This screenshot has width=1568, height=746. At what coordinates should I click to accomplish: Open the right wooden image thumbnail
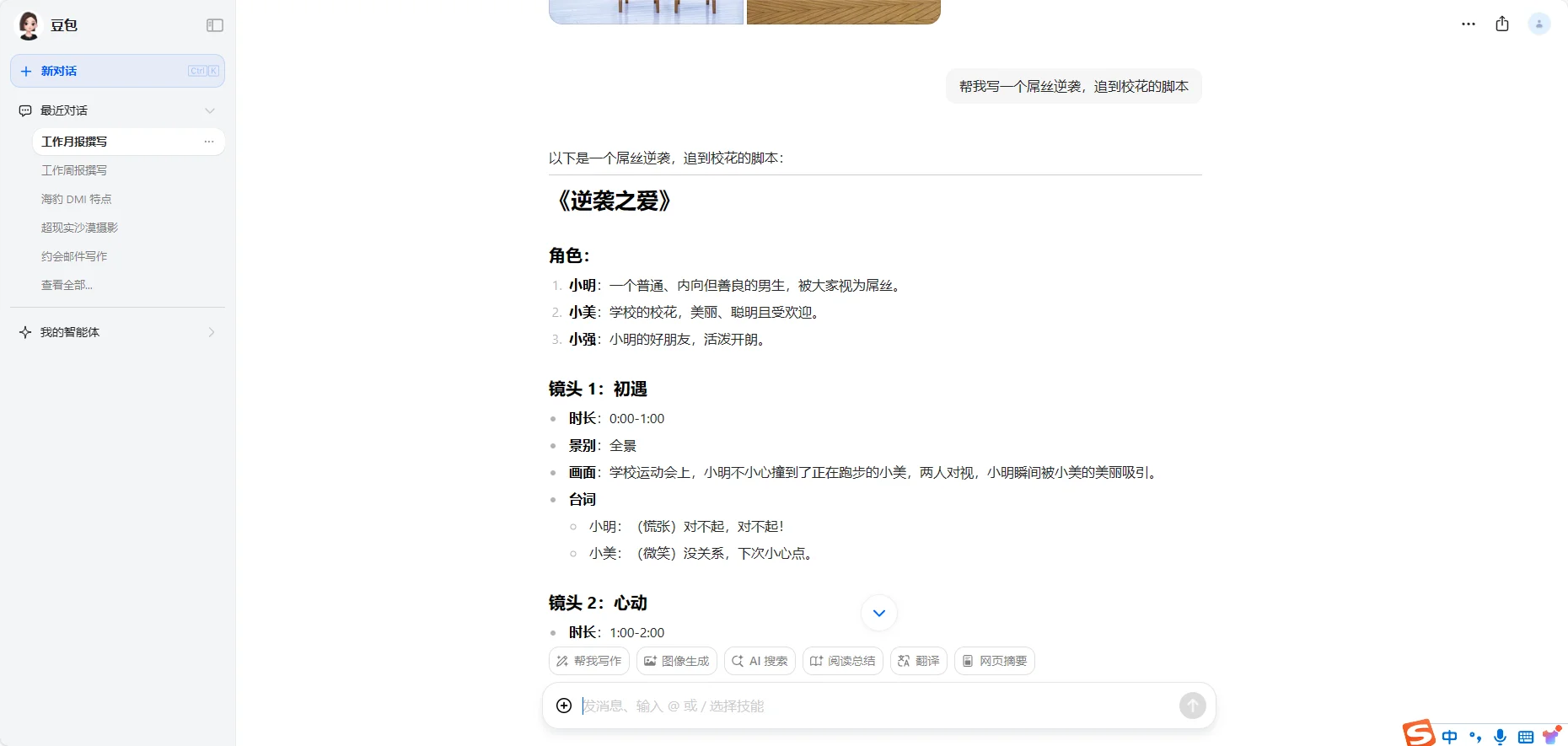844,12
